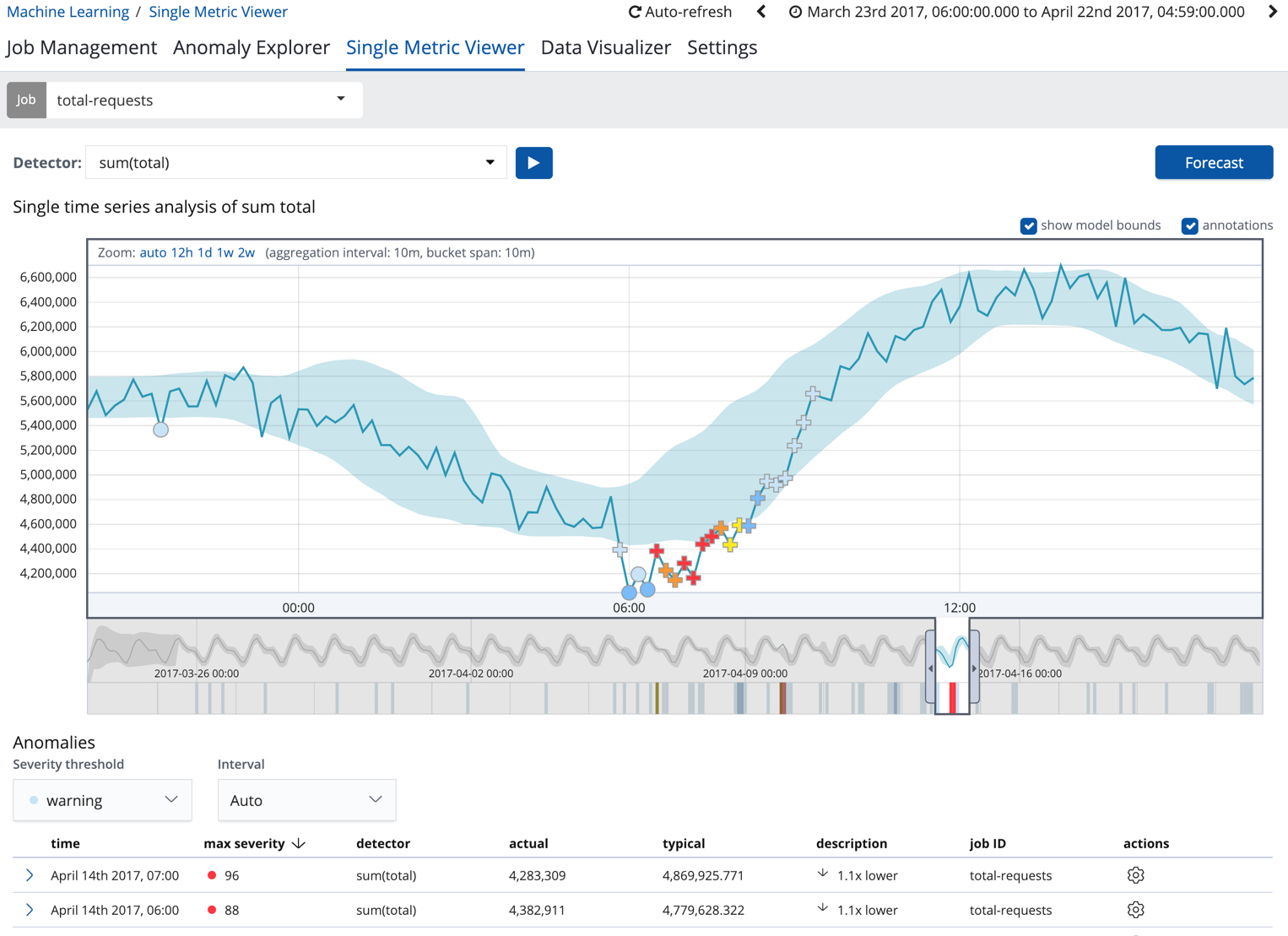Viewport: 1288px width, 936px height.
Task: Go to previous time range arrow
Action: tap(761, 12)
